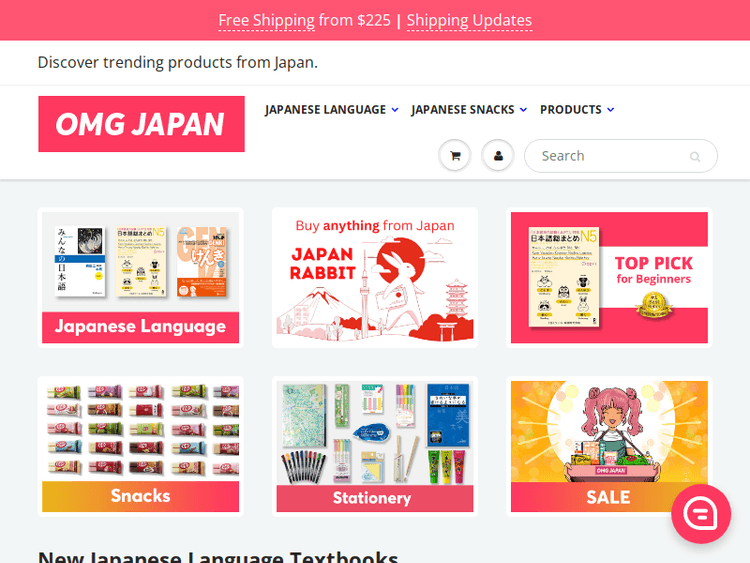
Task: Open the Japanese Language category banner
Action: coord(141,277)
